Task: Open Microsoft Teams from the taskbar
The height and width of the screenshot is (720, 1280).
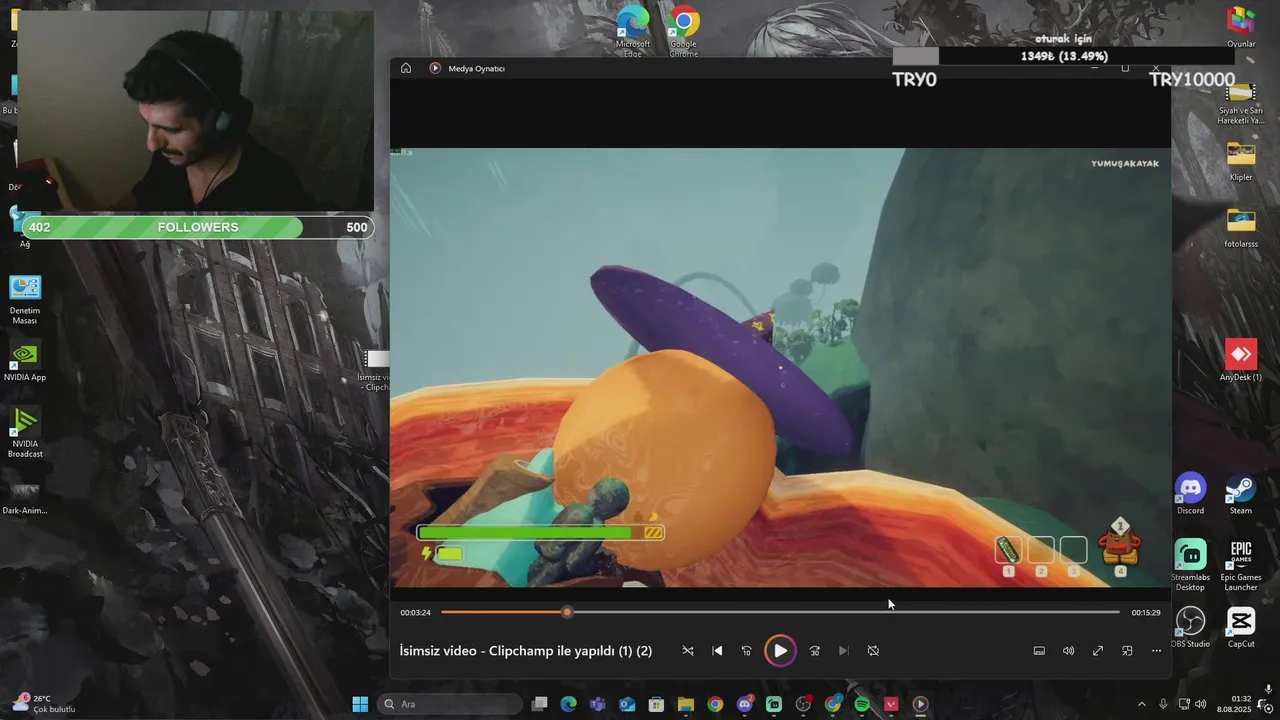Action: coord(598,704)
